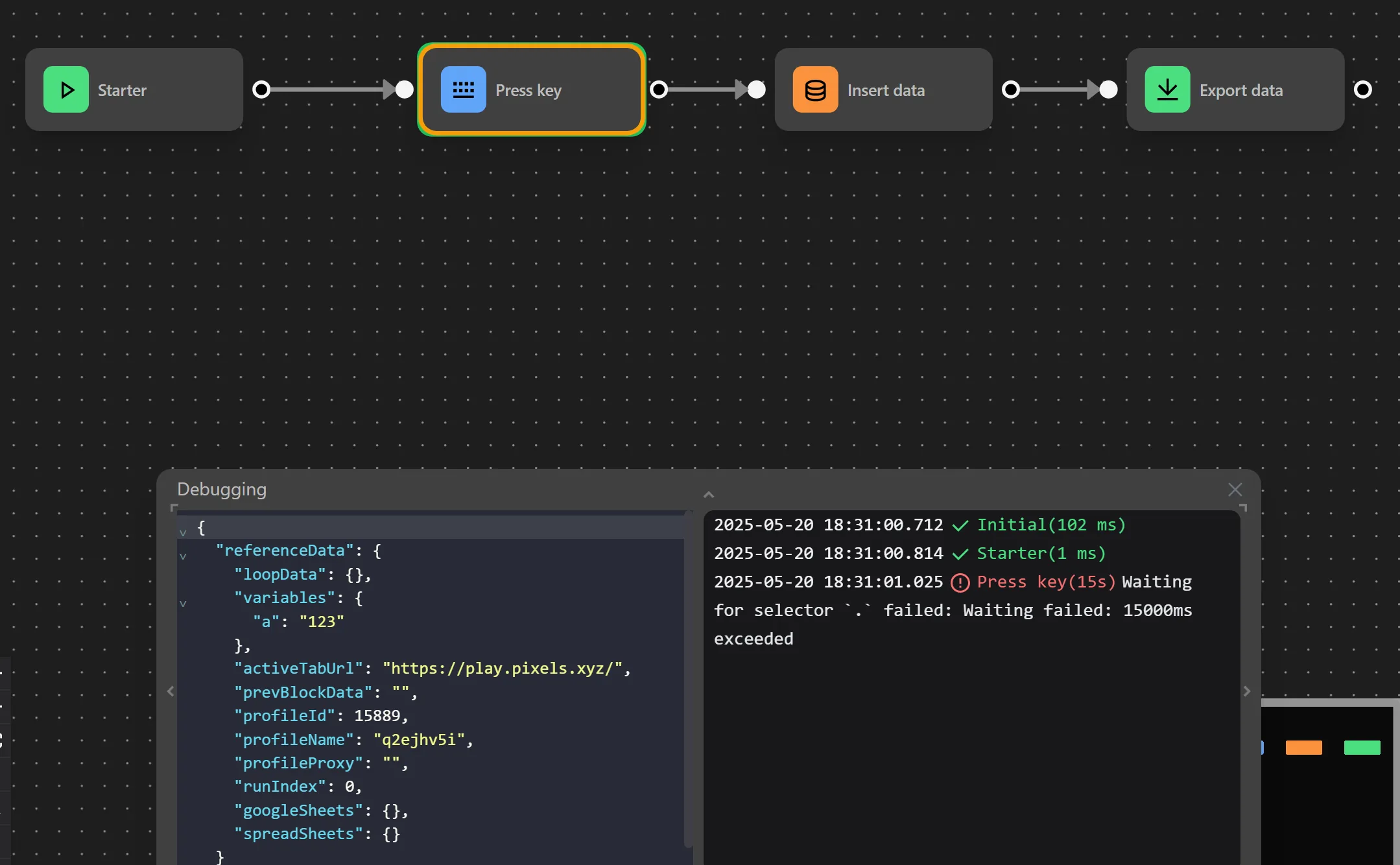Click the Insert data block label
The height and width of the screenshot is (865, 1400).
click(x=886, y=90)
